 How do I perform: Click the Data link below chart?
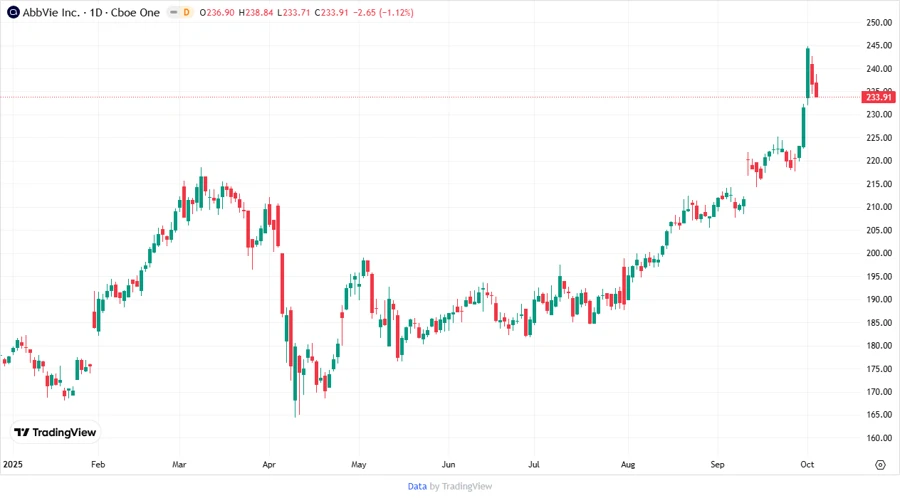[x=417, y=486]
